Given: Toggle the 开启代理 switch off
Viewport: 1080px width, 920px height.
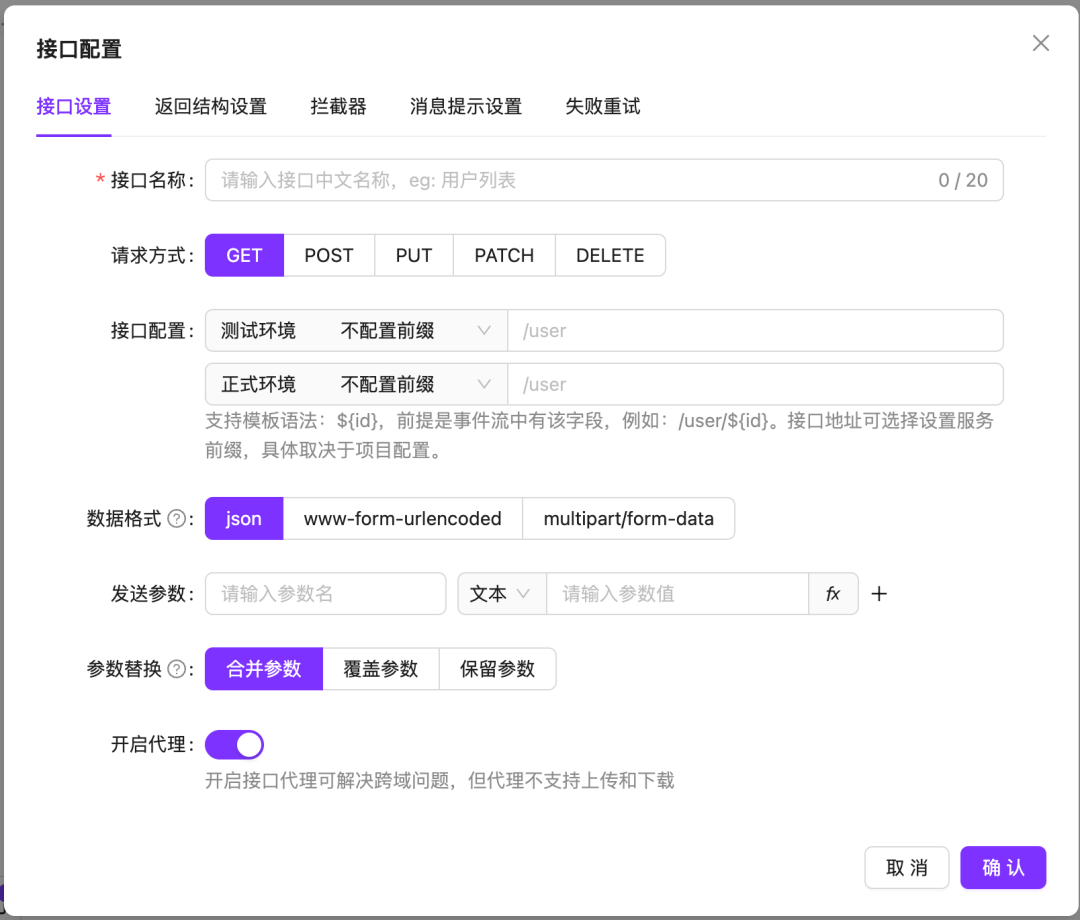Looking at the screenshot, I should coord(234,745).
